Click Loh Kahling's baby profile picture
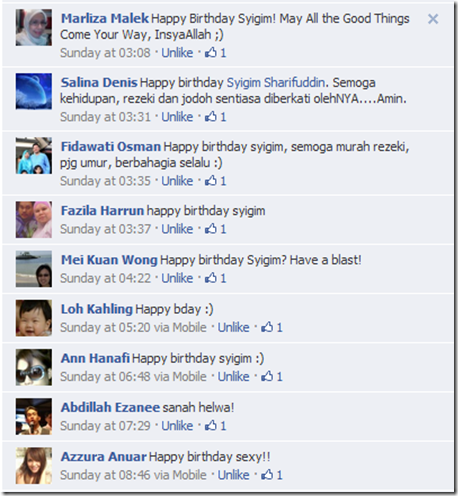Screen dimensions: 458x496 pos(34,318)
